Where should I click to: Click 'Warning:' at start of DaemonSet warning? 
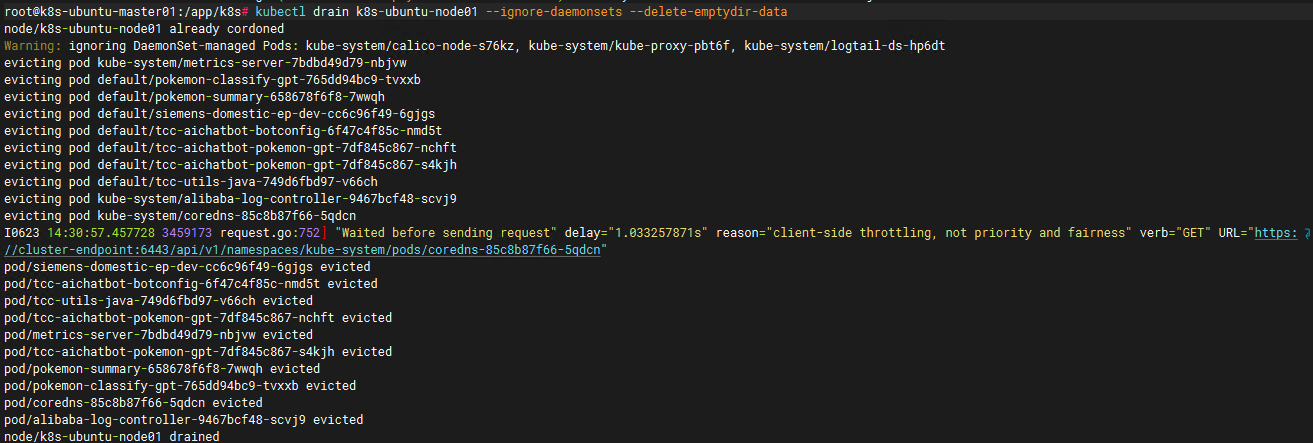click(31, 45)
